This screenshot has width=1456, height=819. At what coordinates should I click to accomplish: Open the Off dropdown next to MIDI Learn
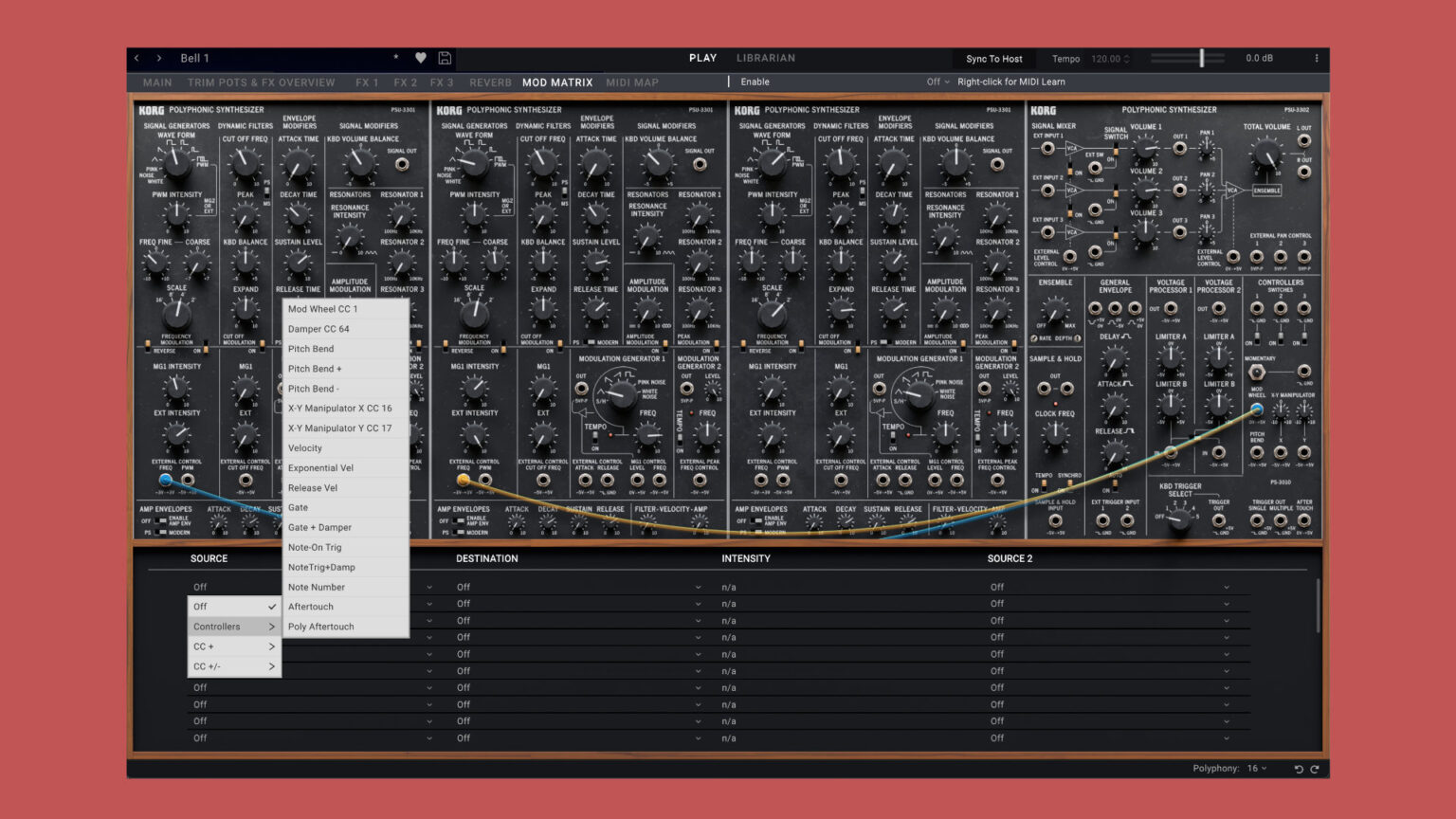pos(935,82)
